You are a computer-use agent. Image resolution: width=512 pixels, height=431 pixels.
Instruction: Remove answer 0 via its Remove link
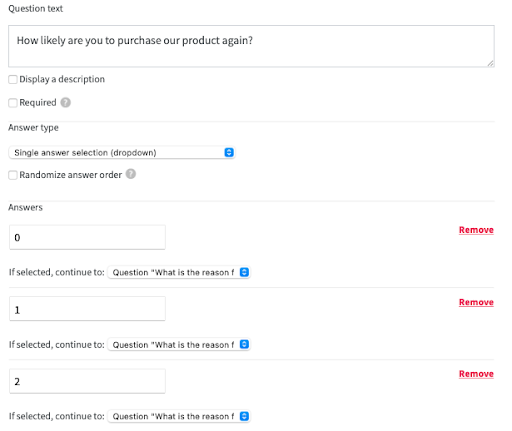click(476, 230)
